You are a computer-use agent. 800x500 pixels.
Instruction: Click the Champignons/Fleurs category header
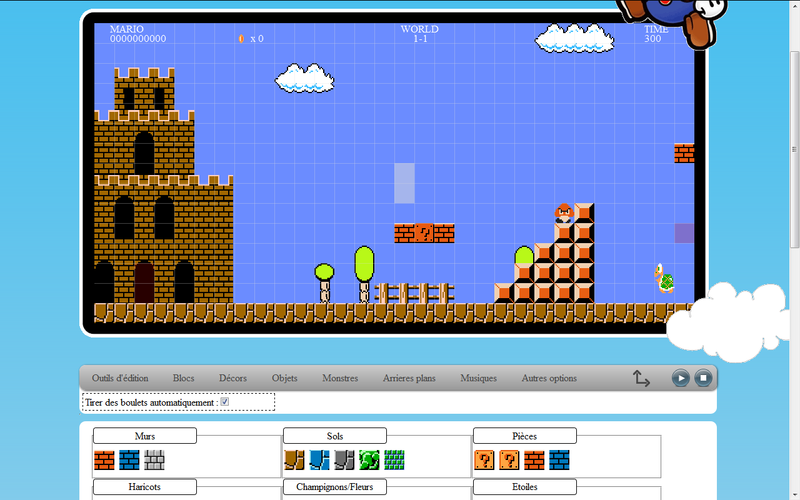coord(335,487)
